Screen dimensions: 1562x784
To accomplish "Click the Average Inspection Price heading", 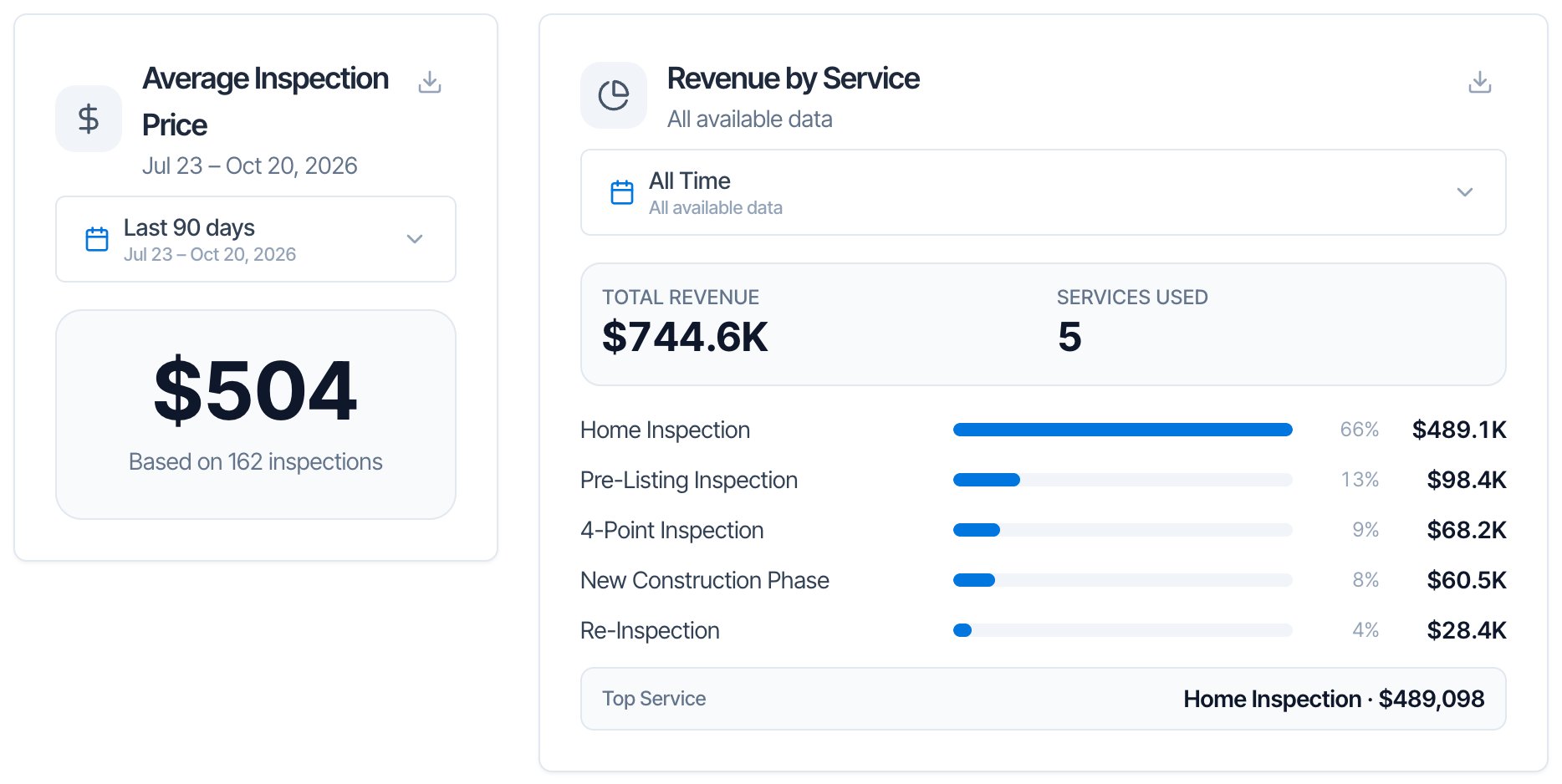I will tap(266, 101).
